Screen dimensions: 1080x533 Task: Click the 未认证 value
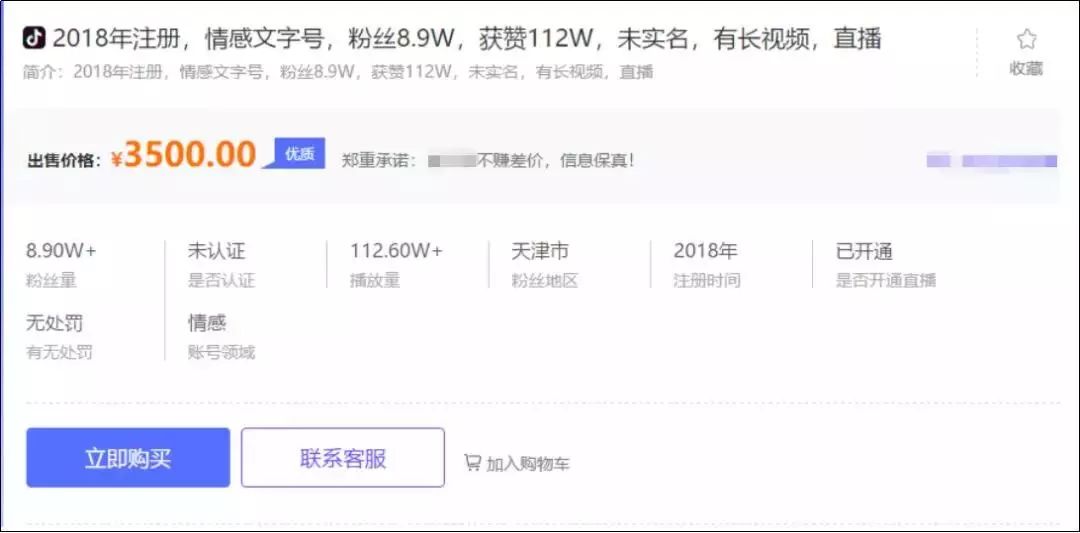(x=216, y=251)
